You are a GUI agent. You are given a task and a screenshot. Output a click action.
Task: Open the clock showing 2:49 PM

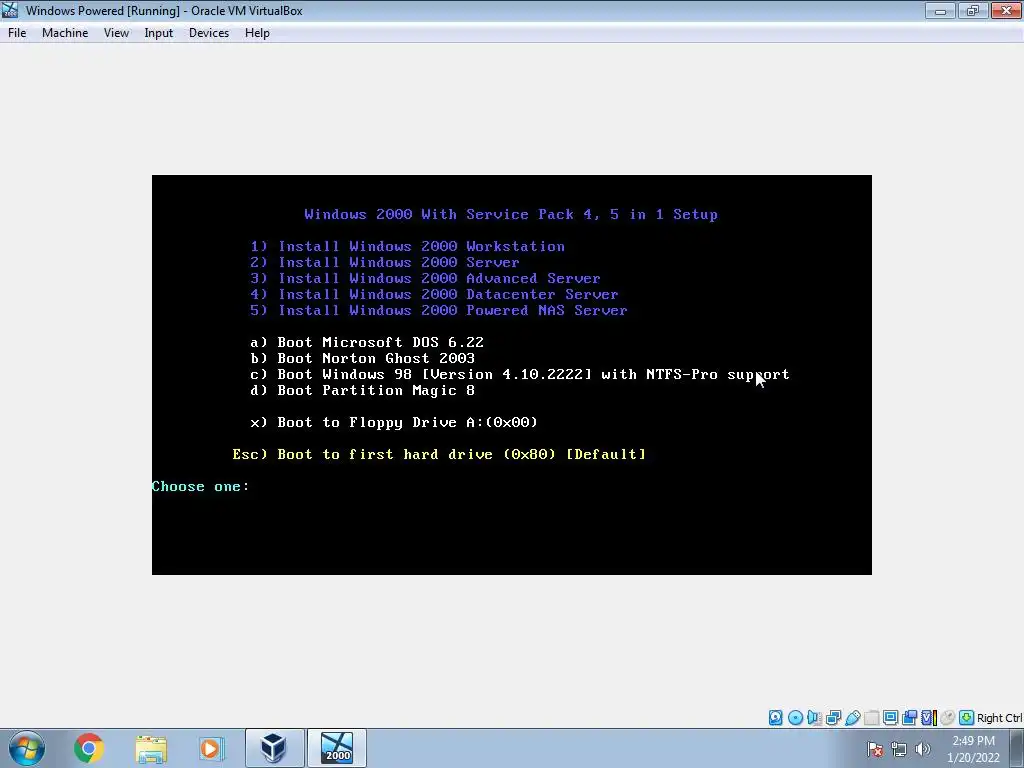973,749
